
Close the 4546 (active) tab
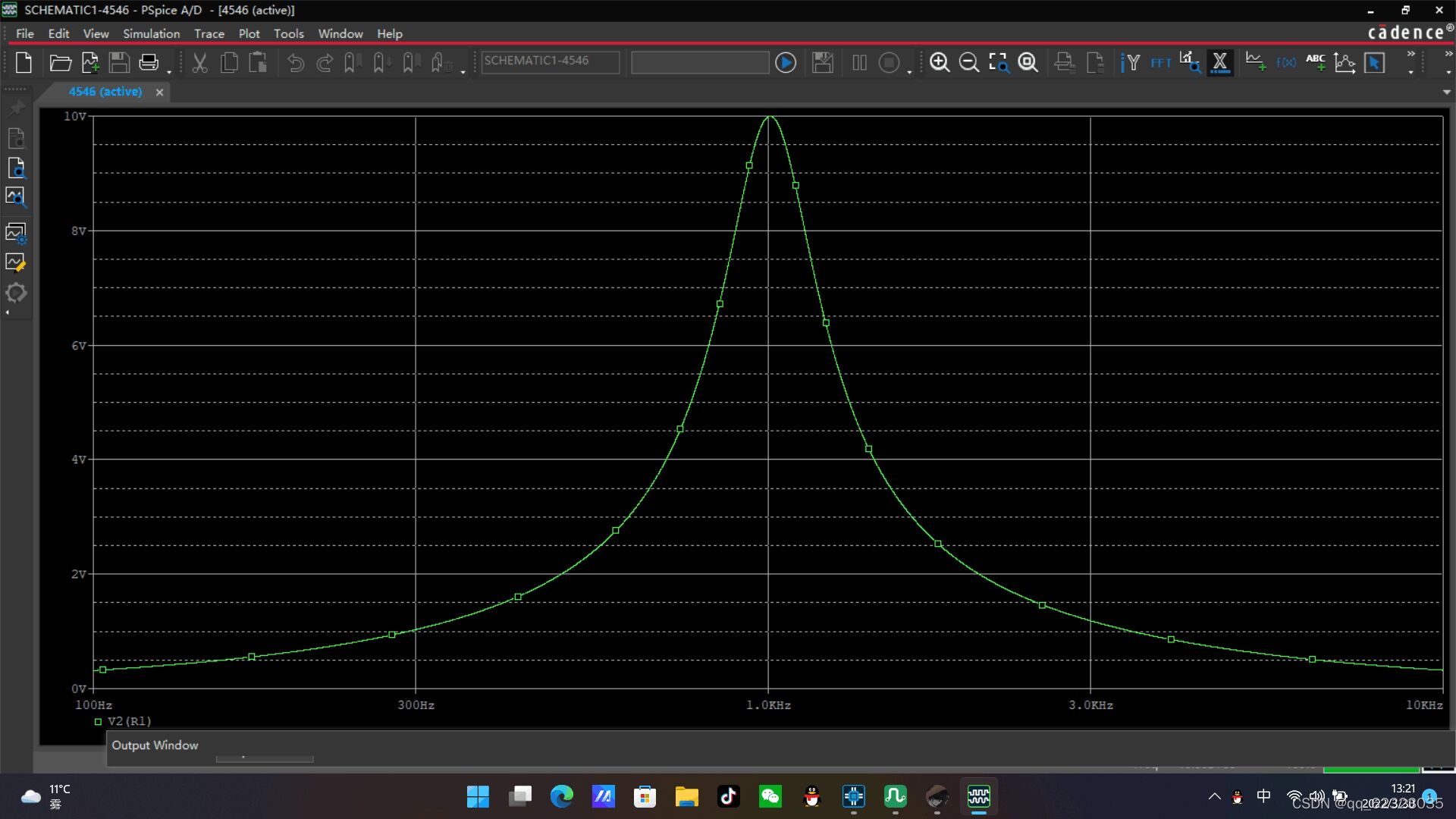(x=159, y=93)
